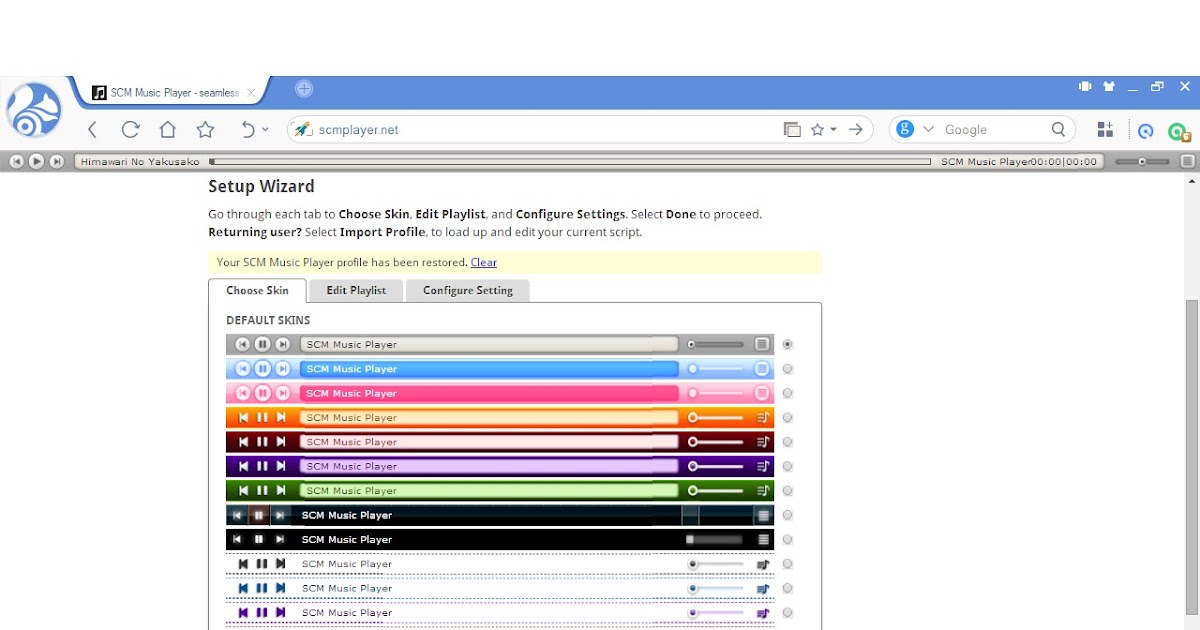The image size is (1200, 630).
Task: Click play in the top player bar
Action: 36,161
